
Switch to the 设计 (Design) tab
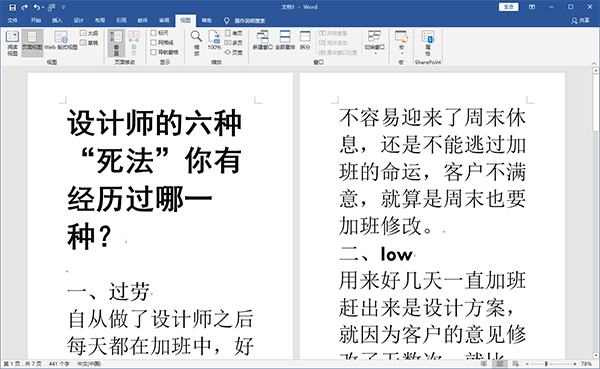[x=78, y=21]
